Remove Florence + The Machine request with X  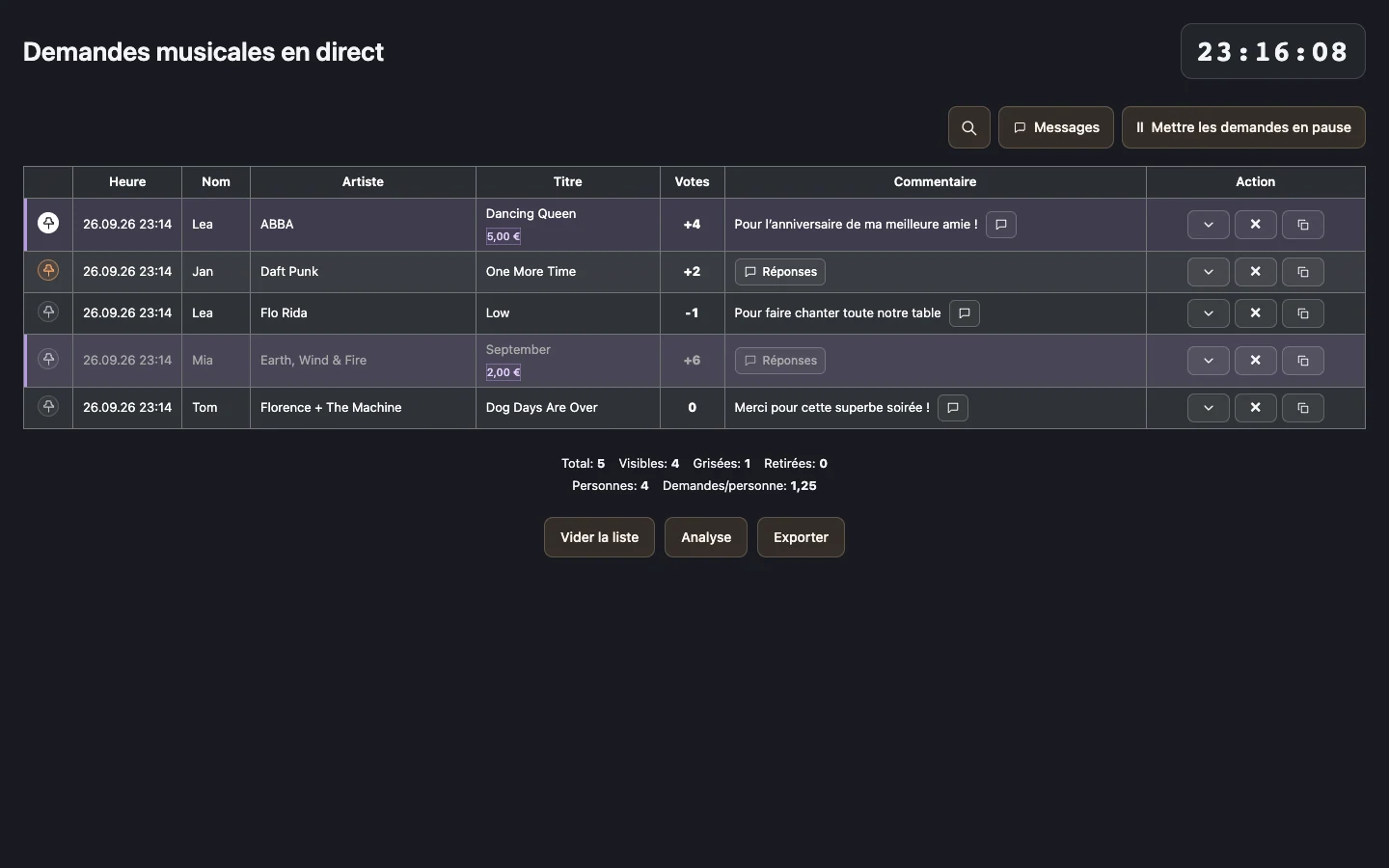click(x=1256, y=408)
